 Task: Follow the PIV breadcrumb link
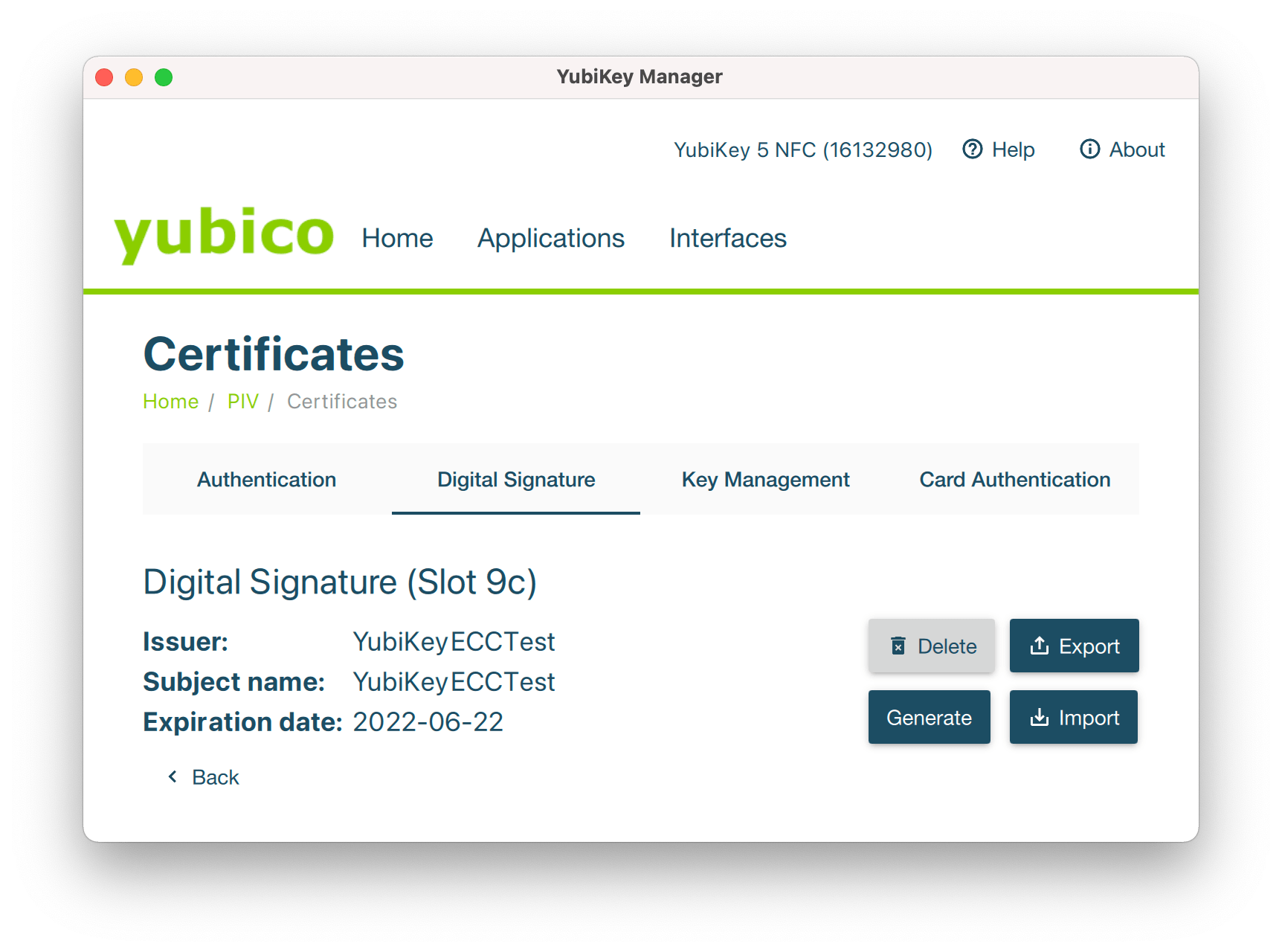coord(243,401)
